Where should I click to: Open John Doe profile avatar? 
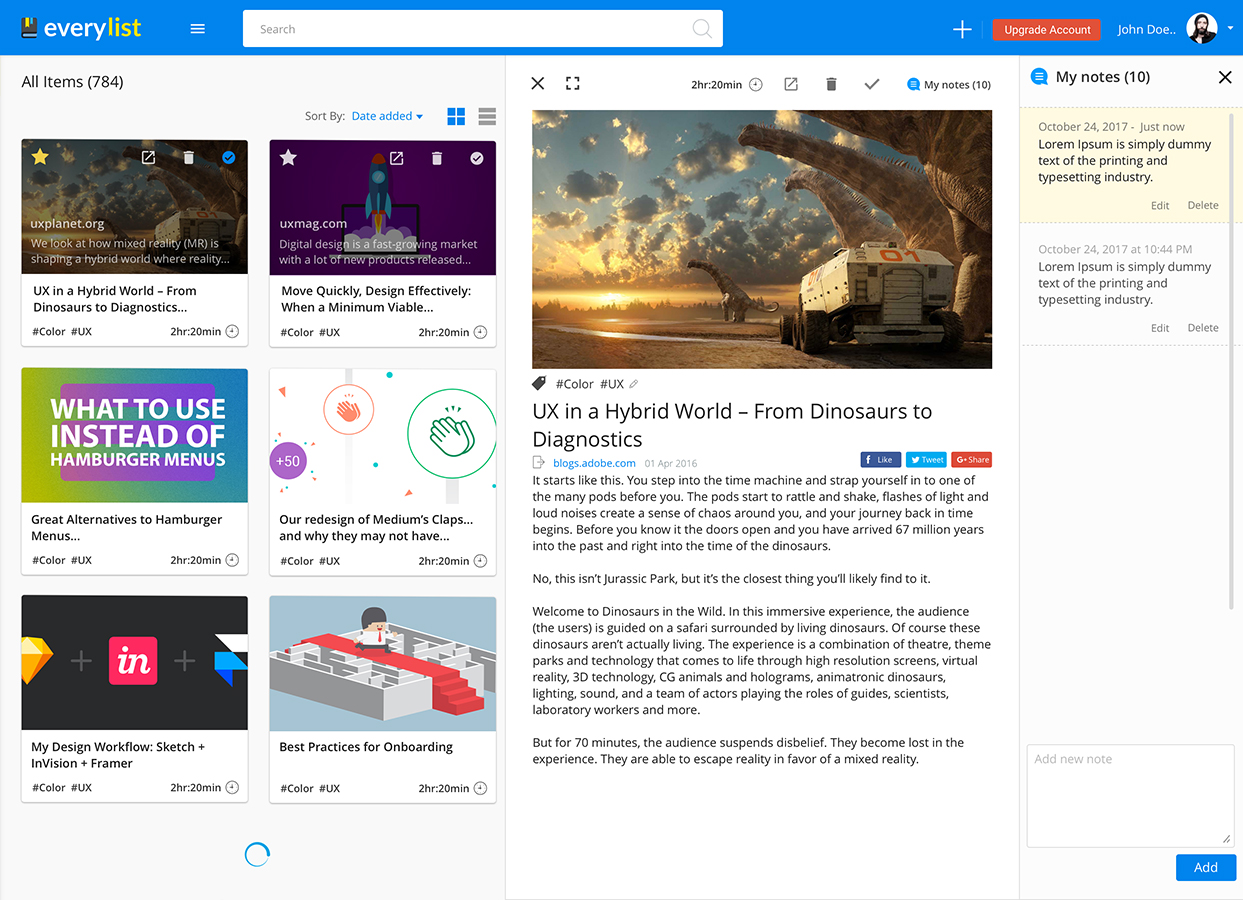[x=1202, y=29]
